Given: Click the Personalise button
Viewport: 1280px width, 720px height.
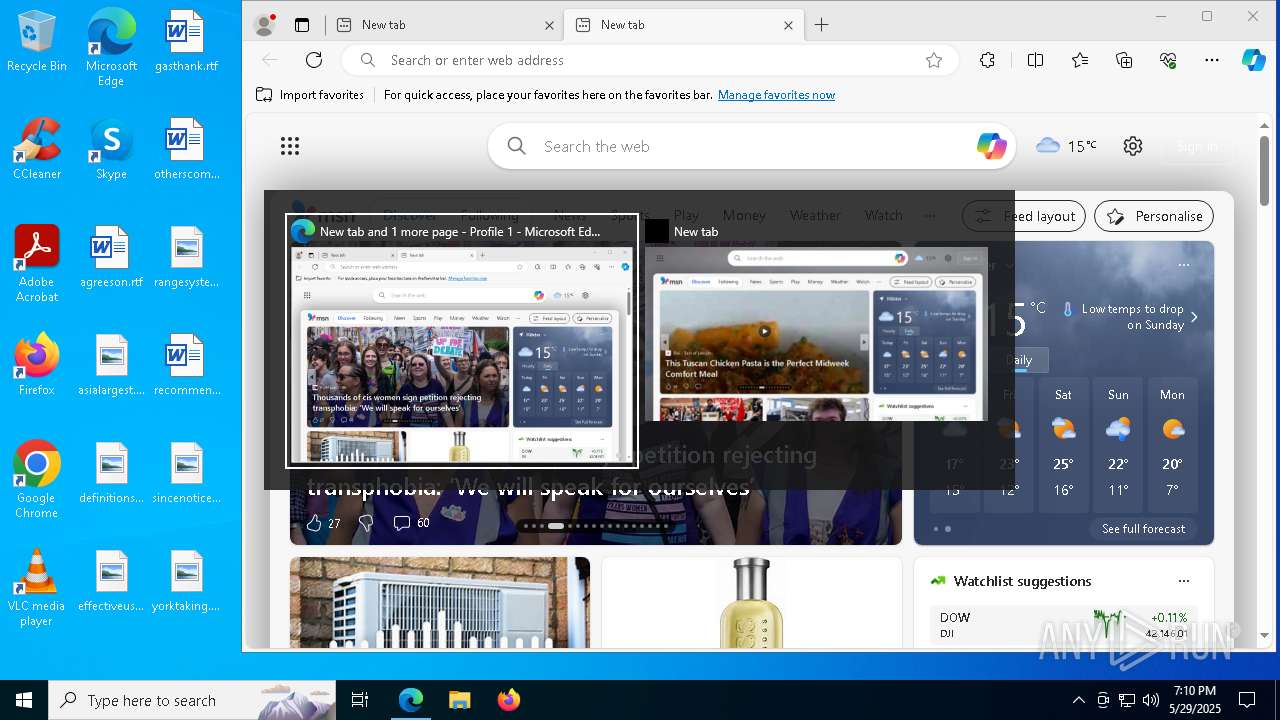Looking at the screenshot, I should click(x=1154, y=216).
